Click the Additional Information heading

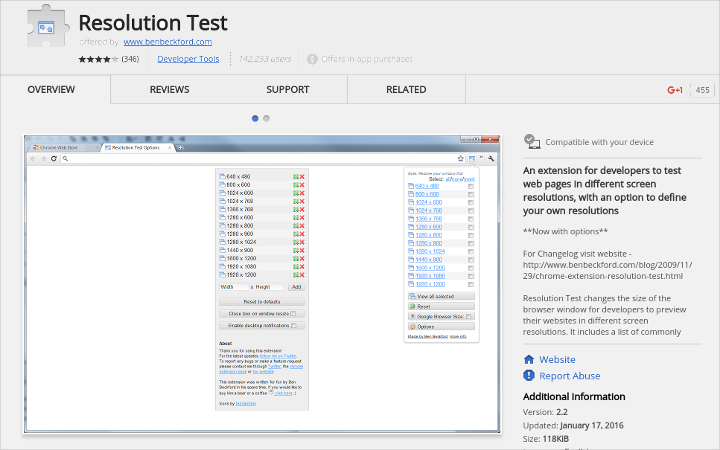pos(574,397)
